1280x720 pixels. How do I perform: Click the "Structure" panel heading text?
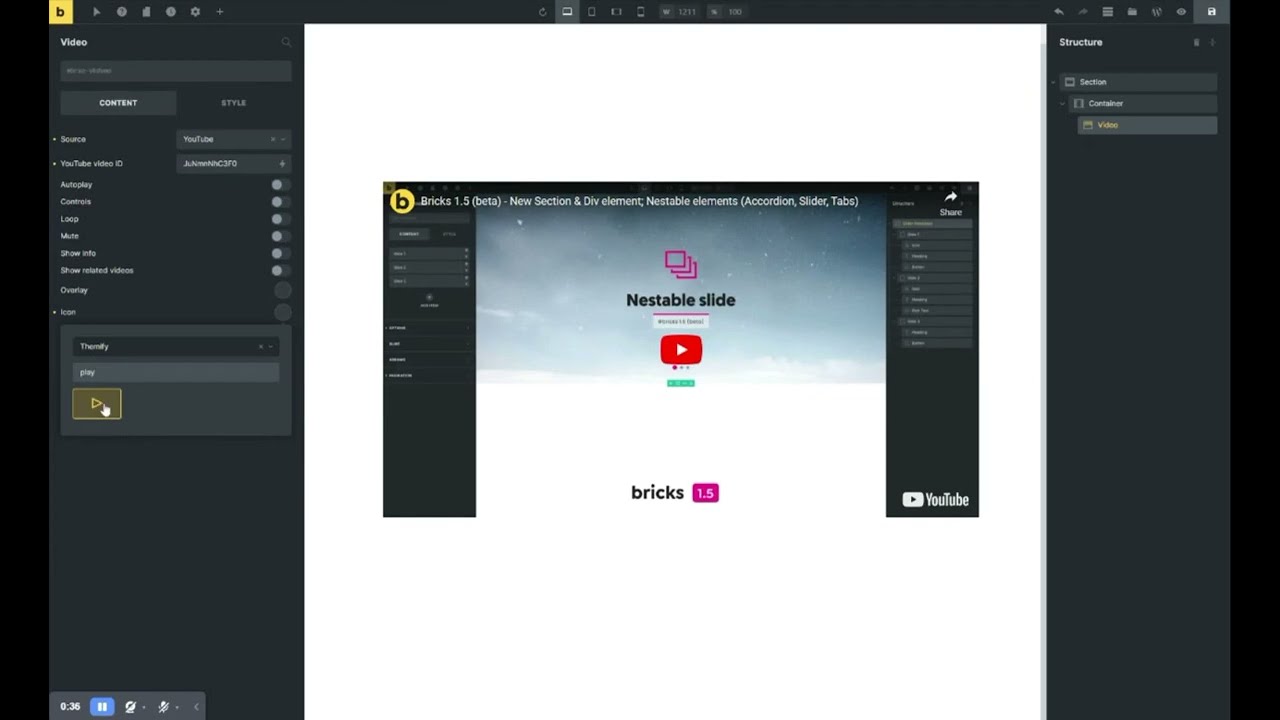(1081, 42)
